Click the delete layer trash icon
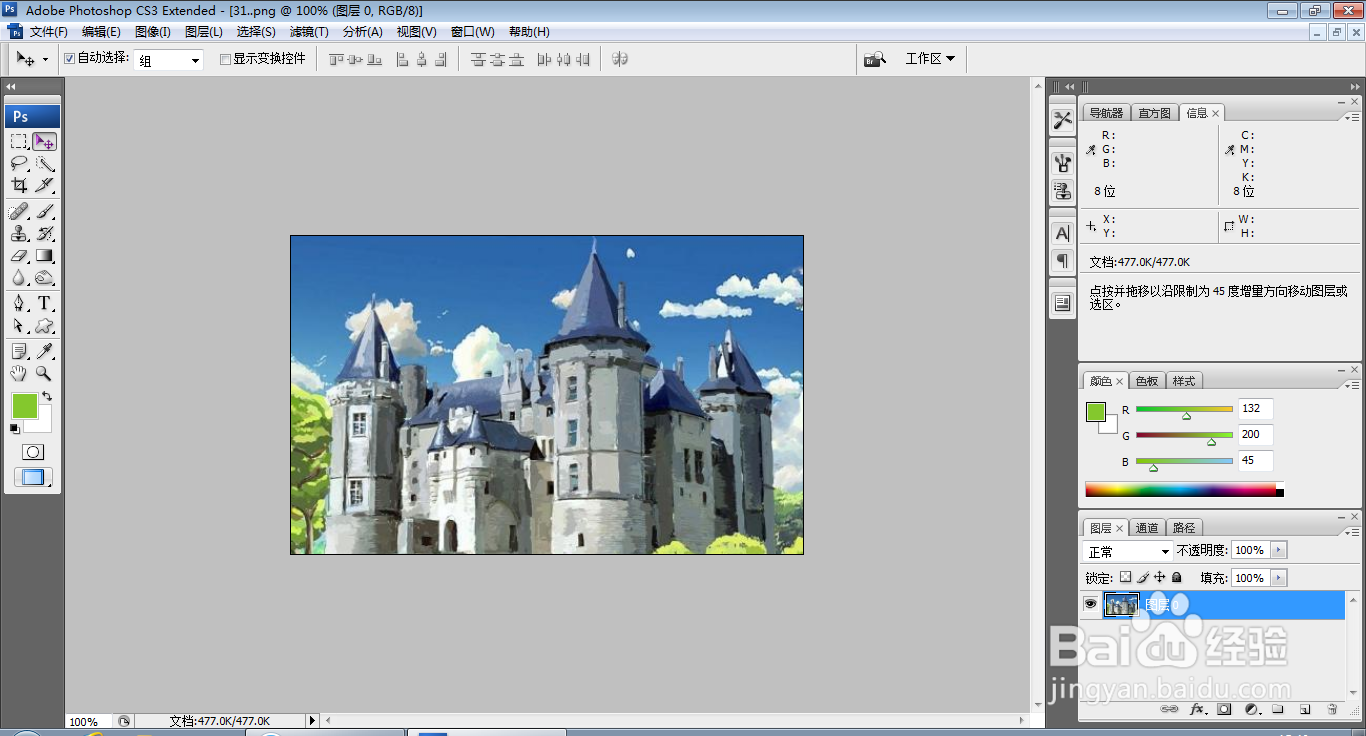1366x736 pixels. [1332, 709]
